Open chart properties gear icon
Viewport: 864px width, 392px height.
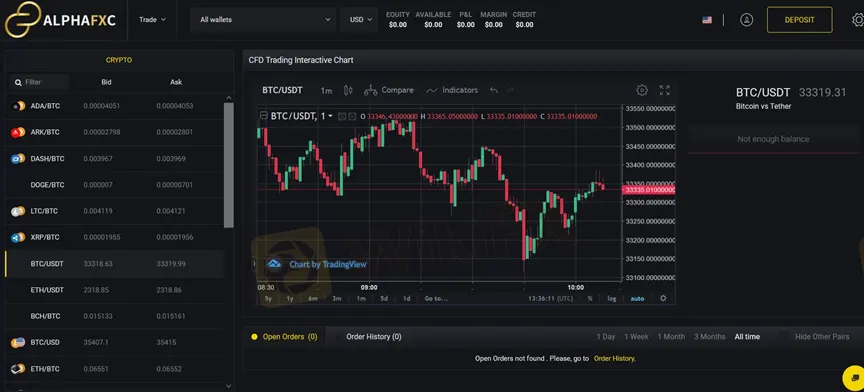pyautogui.click(x=642, y=90)
